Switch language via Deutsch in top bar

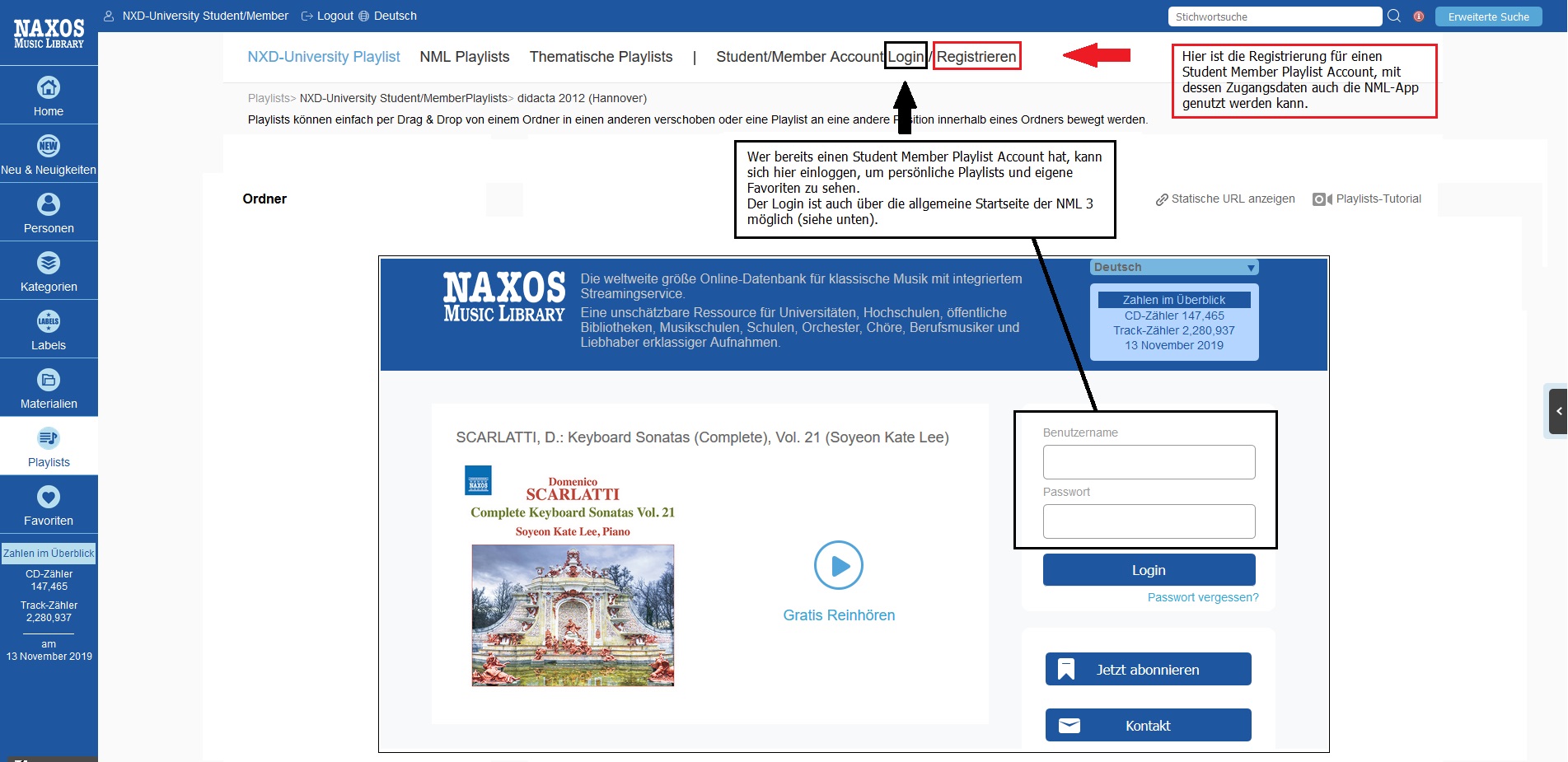tap(395, 16)
